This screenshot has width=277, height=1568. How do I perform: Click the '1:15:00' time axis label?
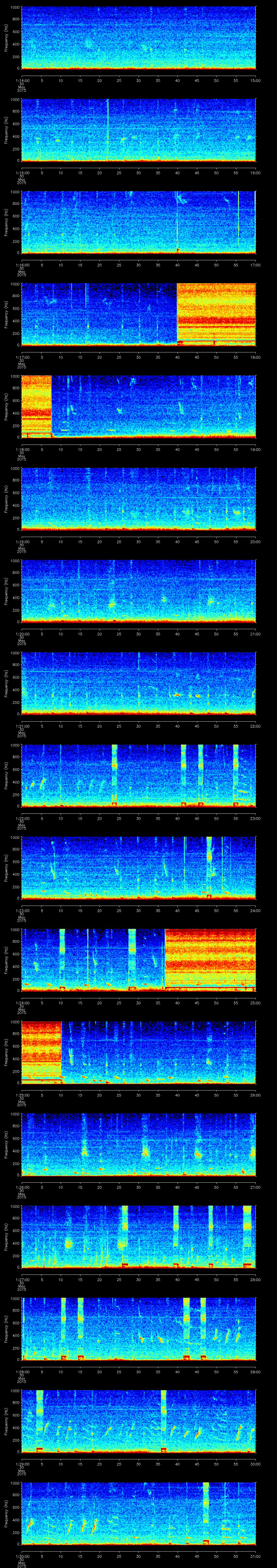coord(22,173)
